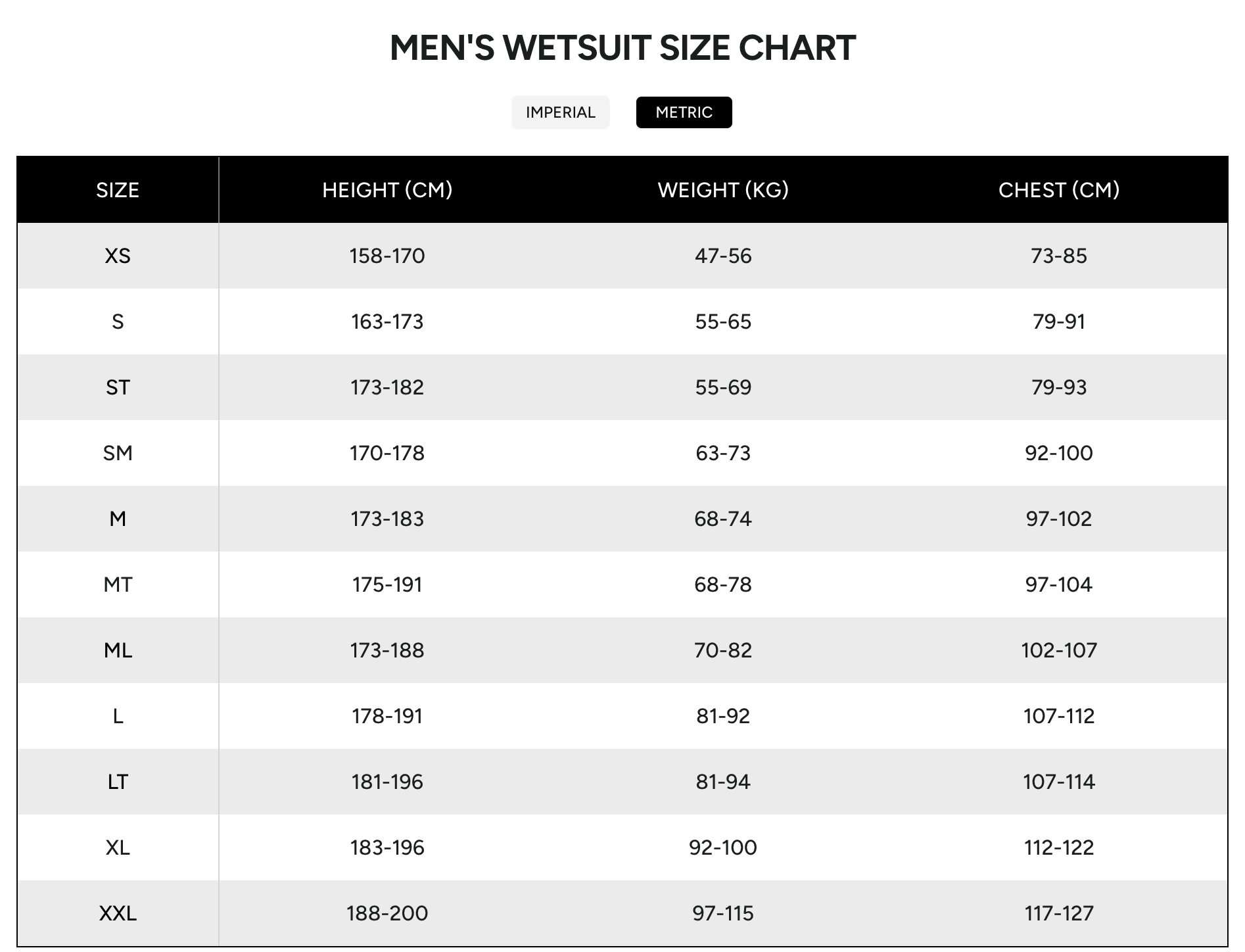Select the MT size row label
This screenshot has width=1245, height=952.
pos(118,584)
